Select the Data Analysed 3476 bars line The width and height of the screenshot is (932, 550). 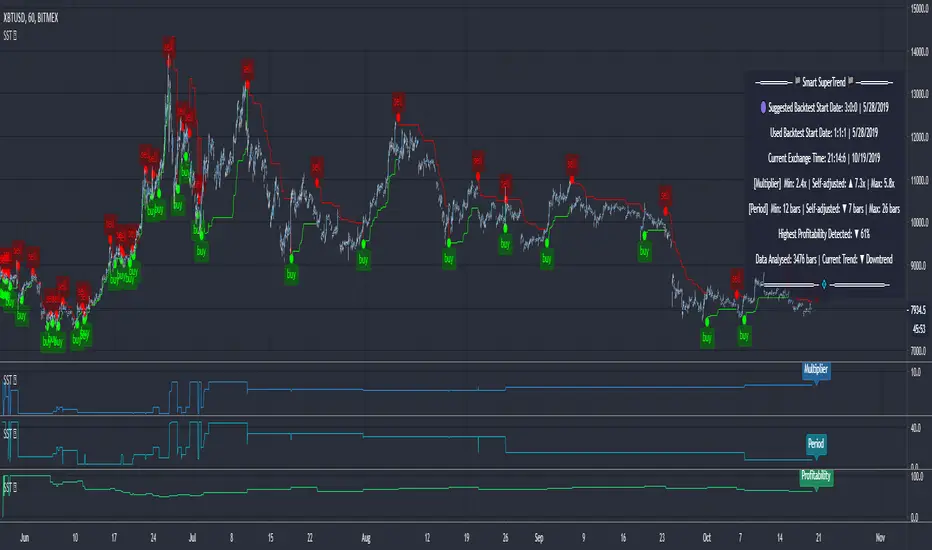[x=824, y=259]
